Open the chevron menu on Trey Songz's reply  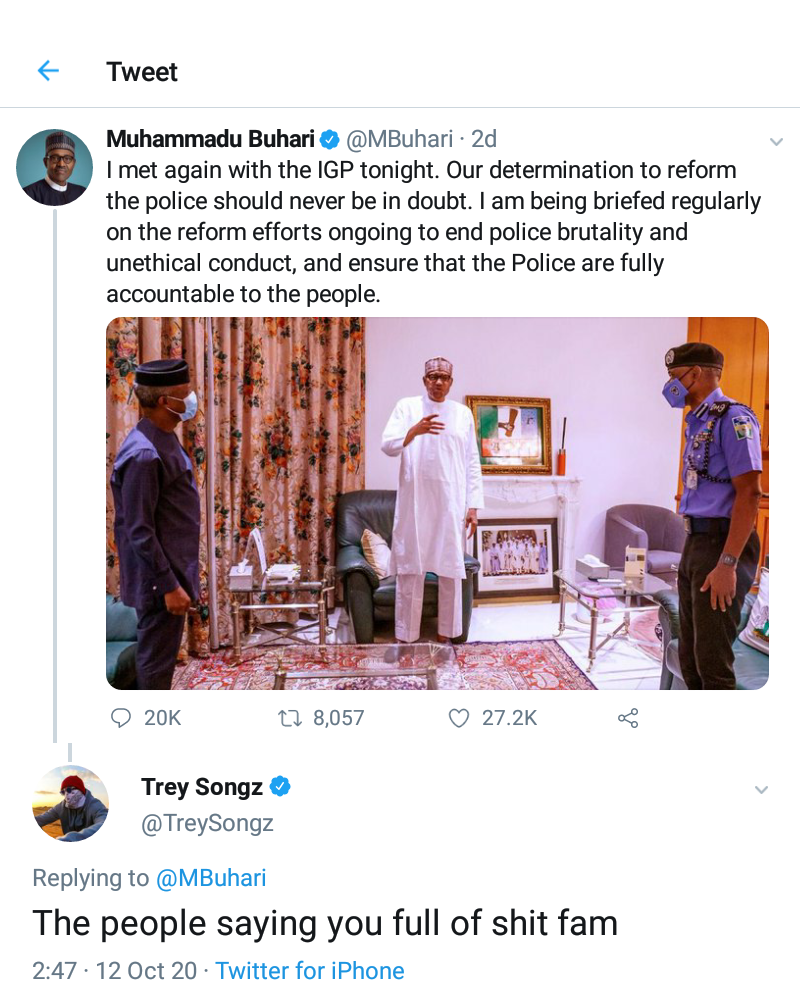pos(761,789)
